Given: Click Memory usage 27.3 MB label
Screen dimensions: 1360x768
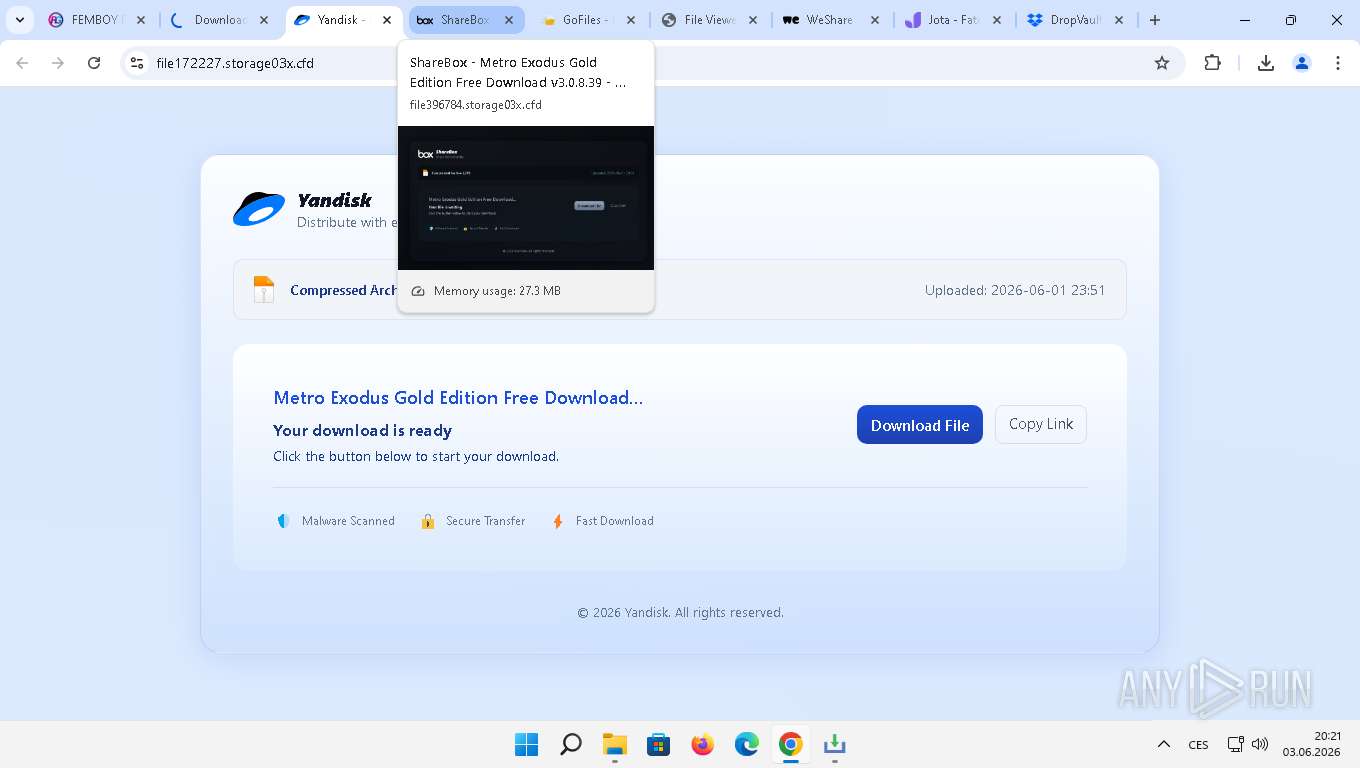Looking at the screenshot, I should coord(497,291).
